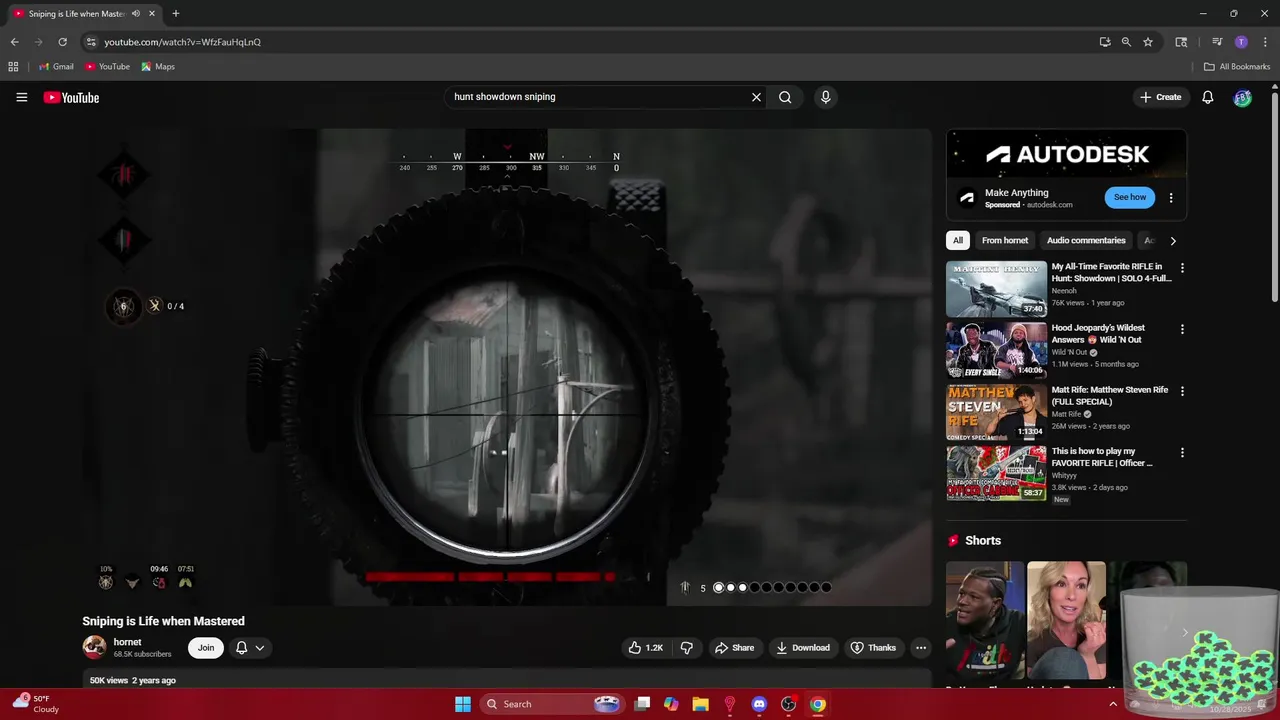
Task: Open File Explorer from the taskbar
Action: tap(700, 704)
